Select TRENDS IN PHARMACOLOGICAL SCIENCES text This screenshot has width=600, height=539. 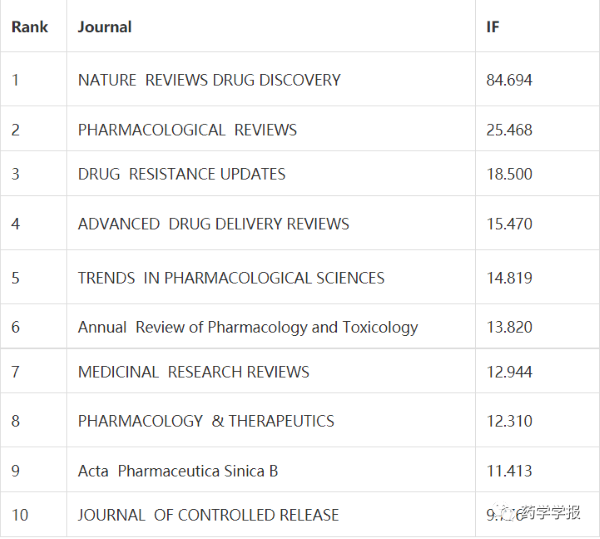[x=231, y=278]
